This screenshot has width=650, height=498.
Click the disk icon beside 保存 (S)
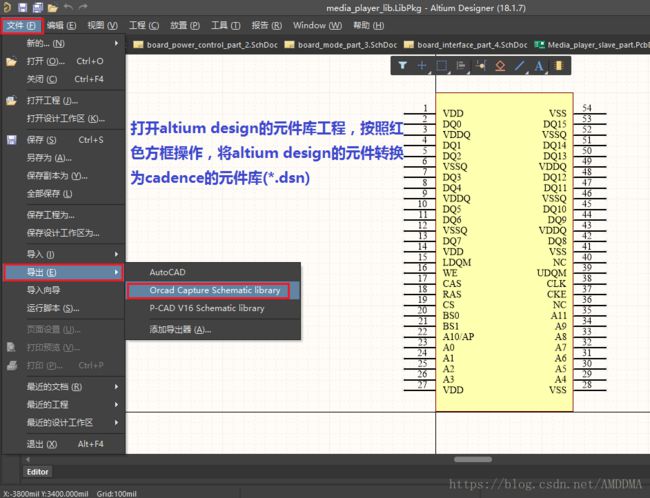point(12,140)
